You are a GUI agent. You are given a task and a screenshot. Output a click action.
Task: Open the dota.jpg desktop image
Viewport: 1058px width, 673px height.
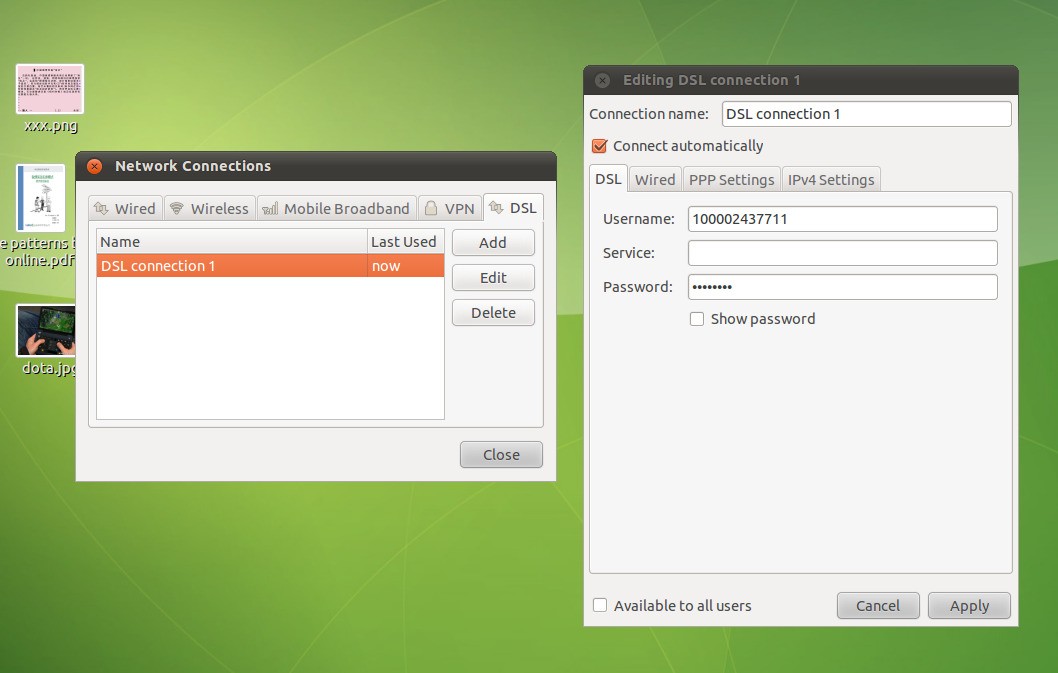click(x=47, y=331)
